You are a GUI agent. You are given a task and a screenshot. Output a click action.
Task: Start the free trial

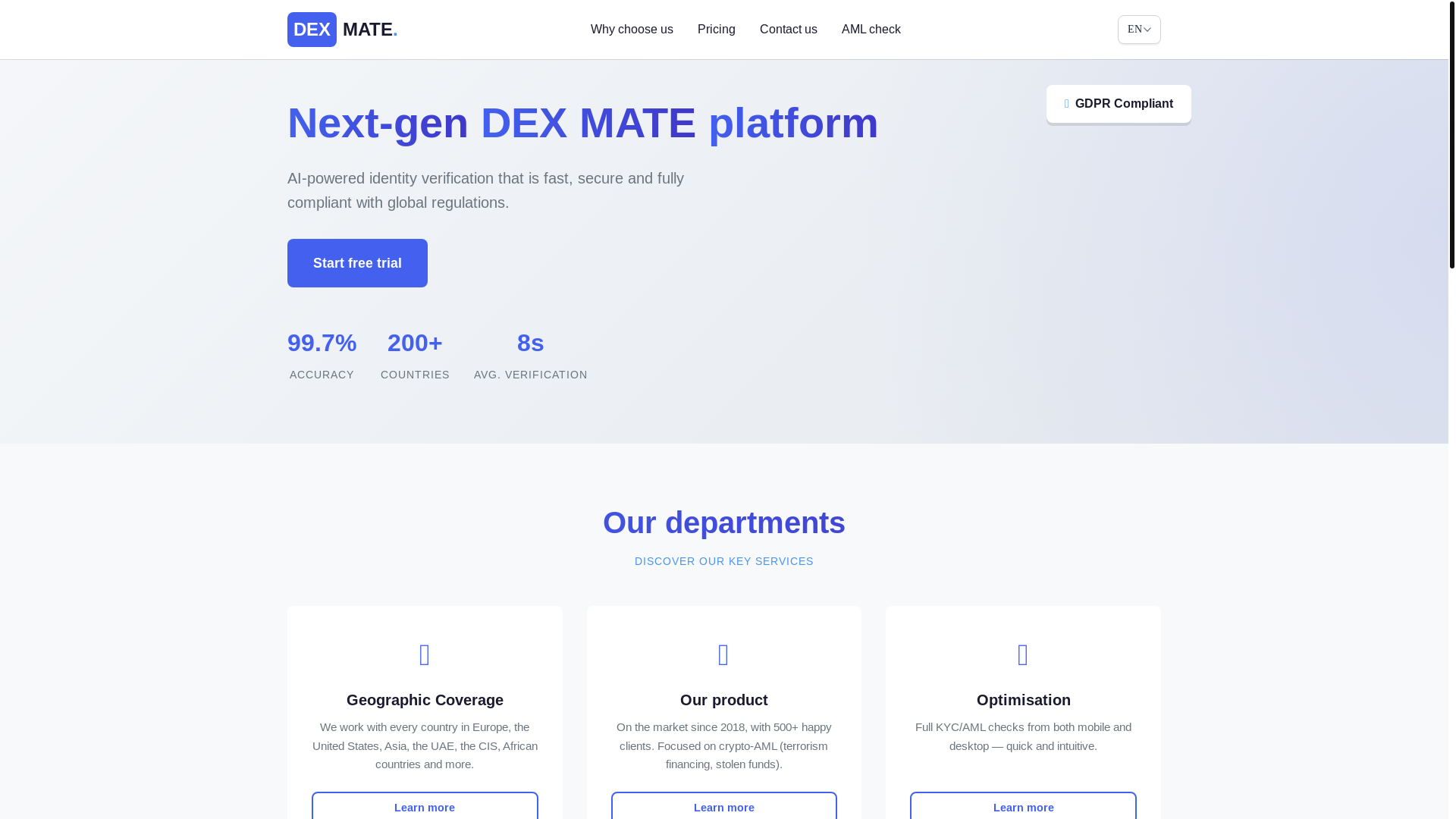(x=357, y=263)
